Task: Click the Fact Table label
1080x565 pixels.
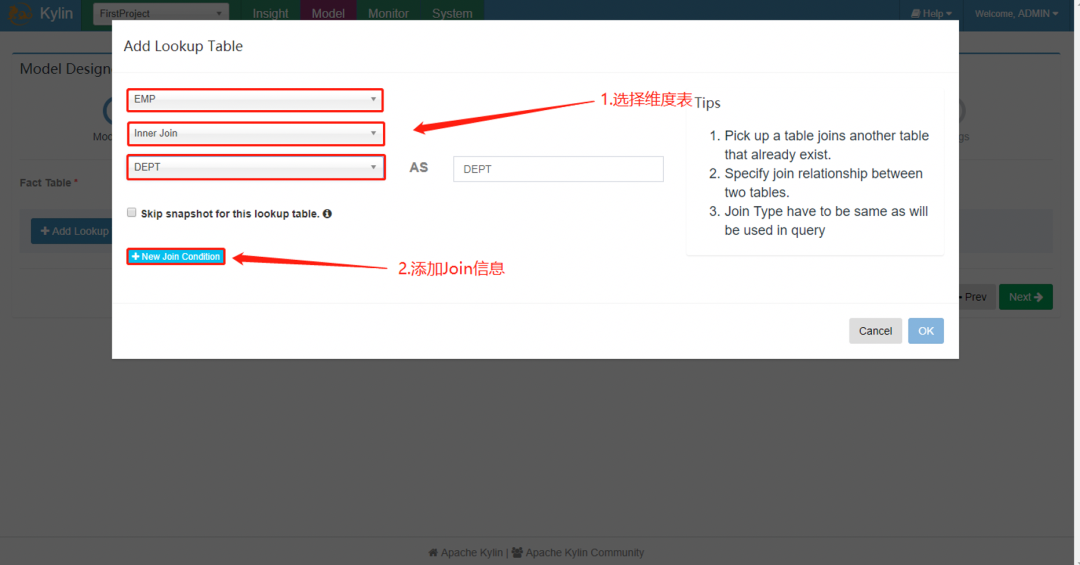Action: click(x=45, y=183)
